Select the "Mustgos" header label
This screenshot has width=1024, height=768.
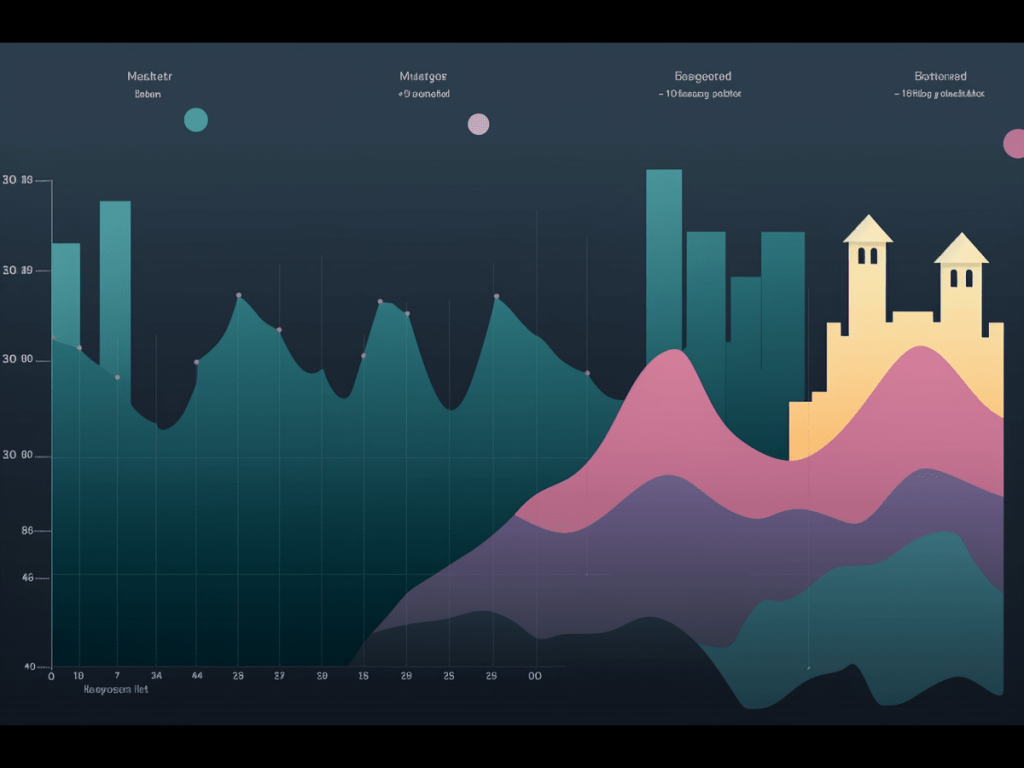[423, 76]
